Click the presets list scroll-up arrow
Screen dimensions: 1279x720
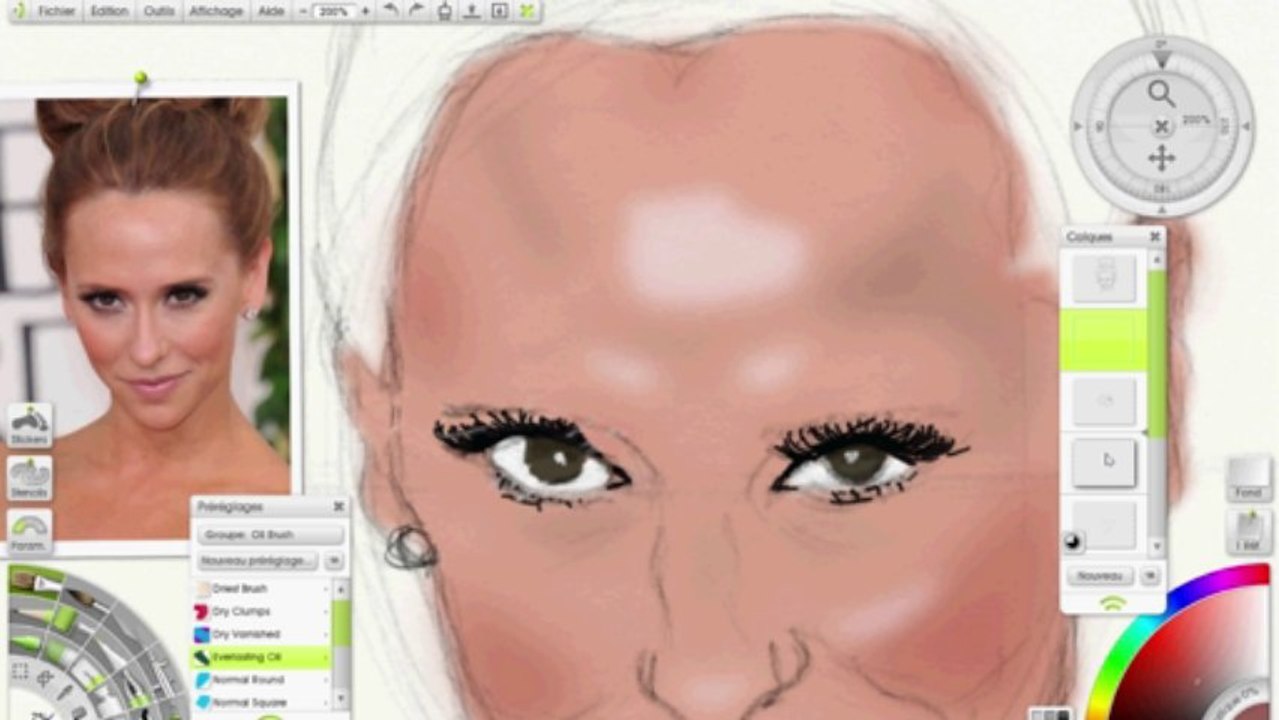tap(341, 589)
